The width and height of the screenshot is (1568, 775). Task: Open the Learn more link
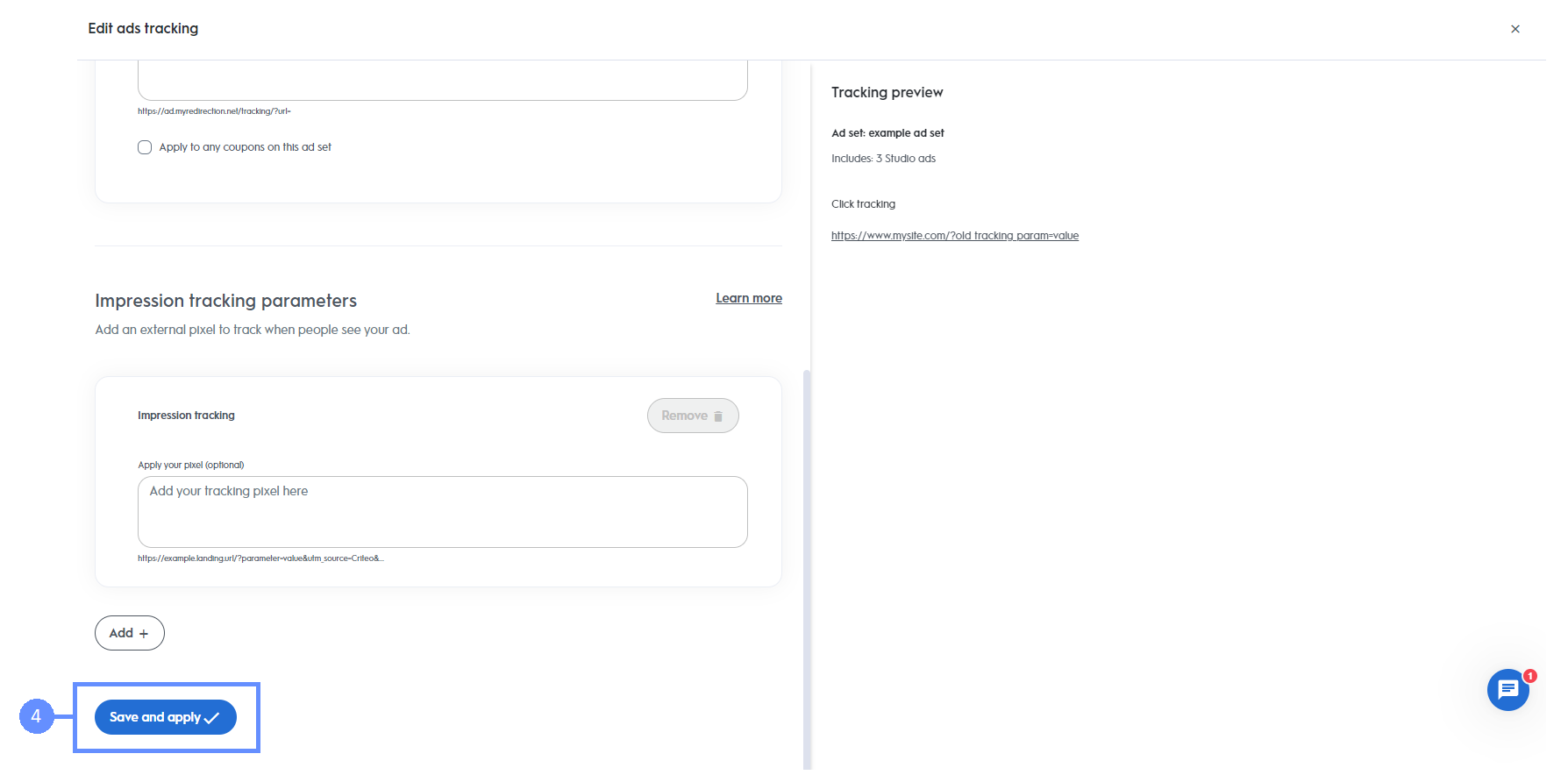pos(748,298)
